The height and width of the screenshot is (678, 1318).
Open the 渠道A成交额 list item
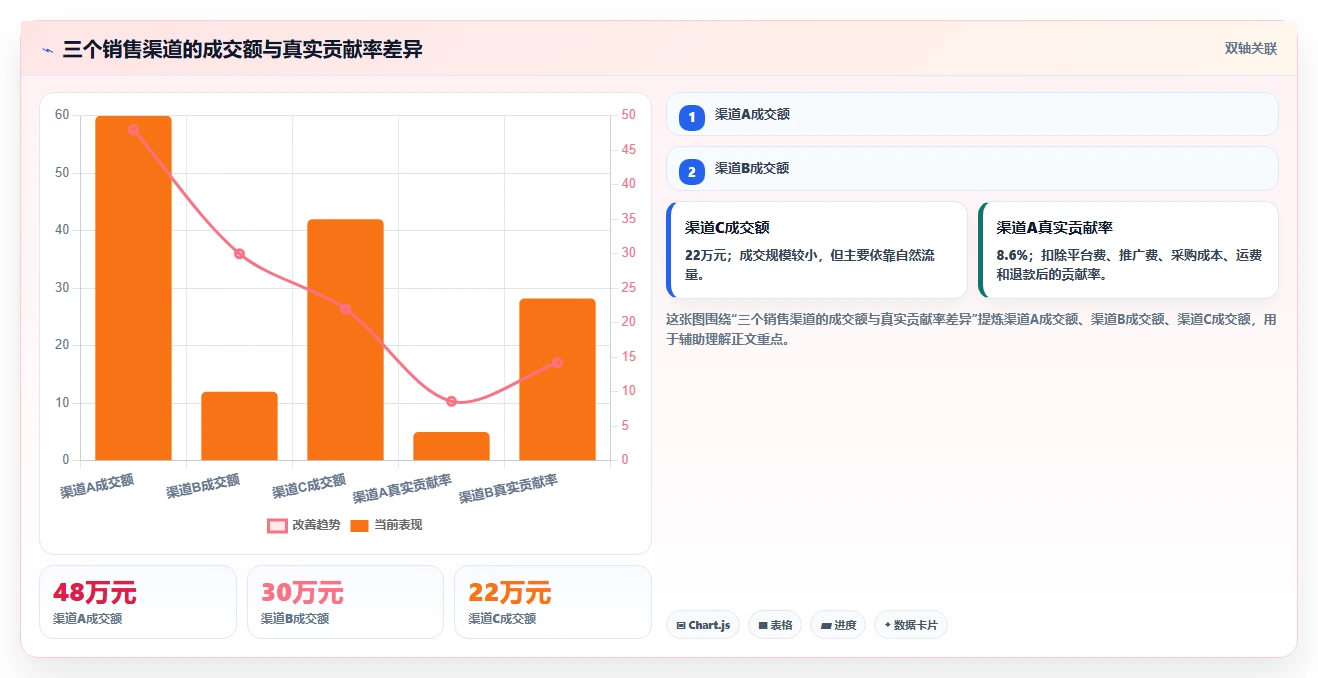pyautogui.click(x=972, y=114)
